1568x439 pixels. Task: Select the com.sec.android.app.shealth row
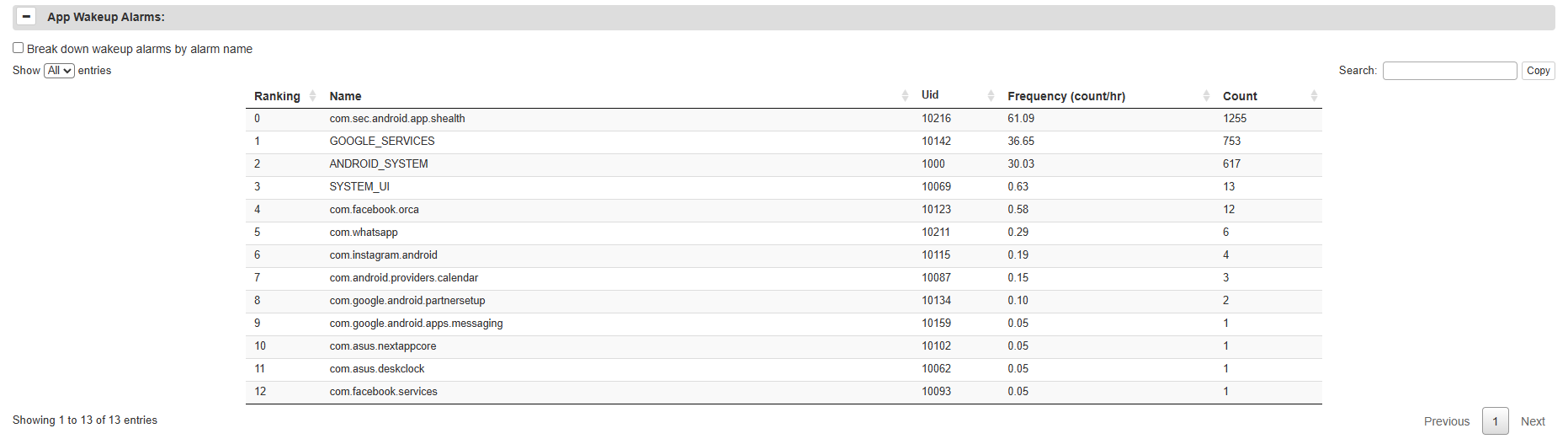[x=396, y=119]
